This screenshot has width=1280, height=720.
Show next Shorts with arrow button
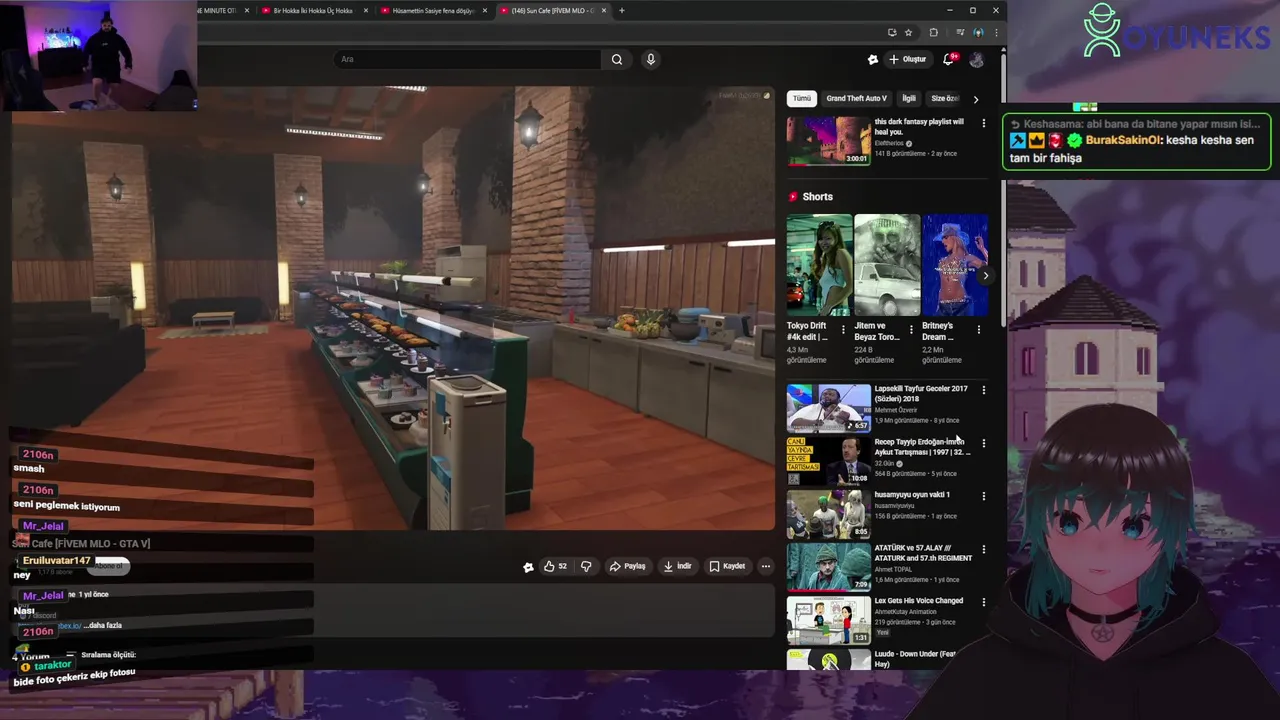[985, 276]
